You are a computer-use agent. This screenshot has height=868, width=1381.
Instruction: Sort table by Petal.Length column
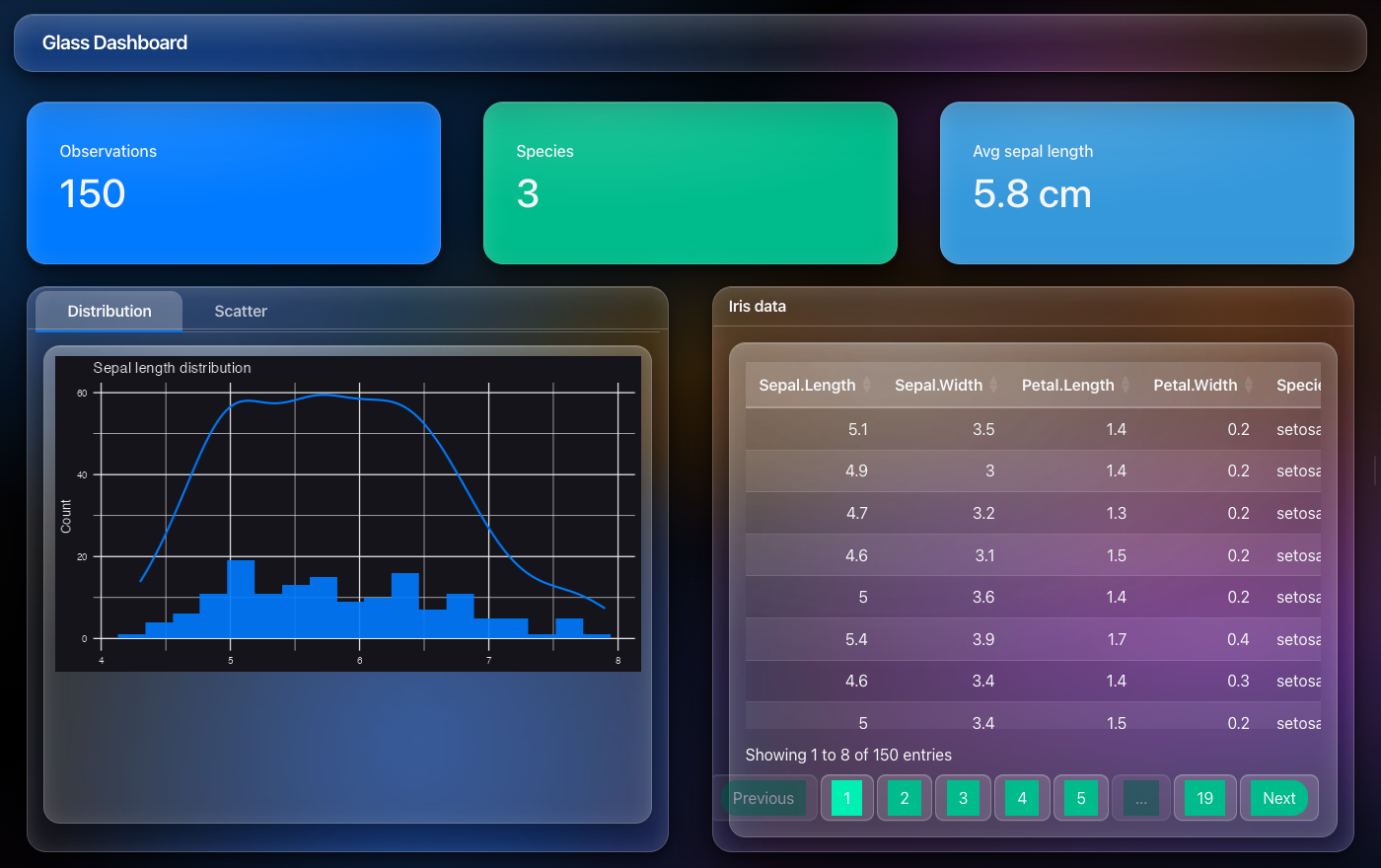coord(1074,385)
